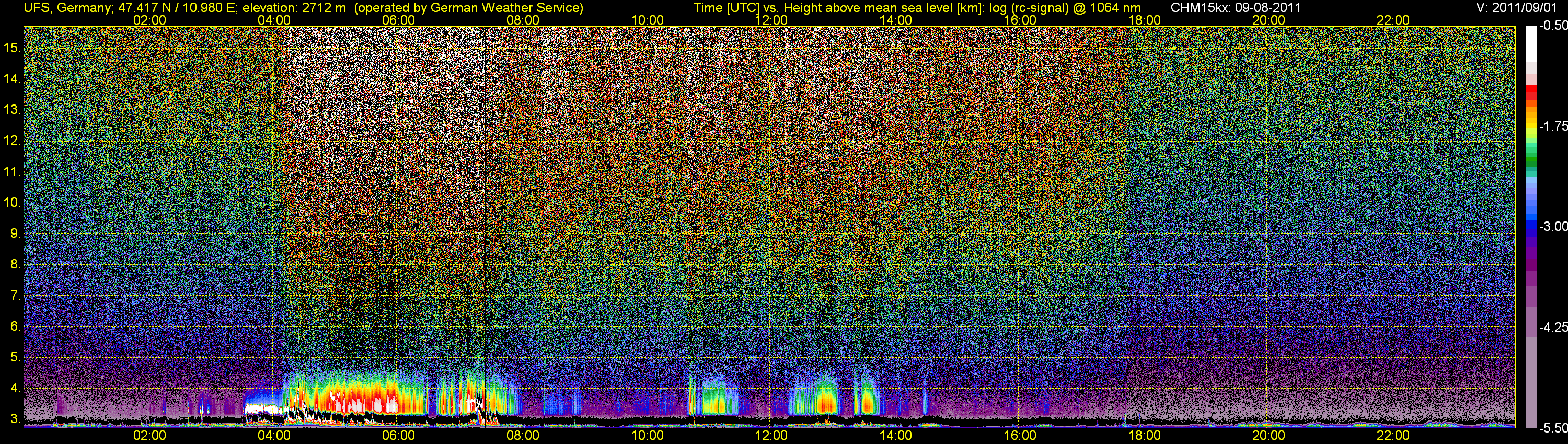Click the "-5.50" color scale value
Screen dimensions: 1568x444
click(x=1553, y=428)
